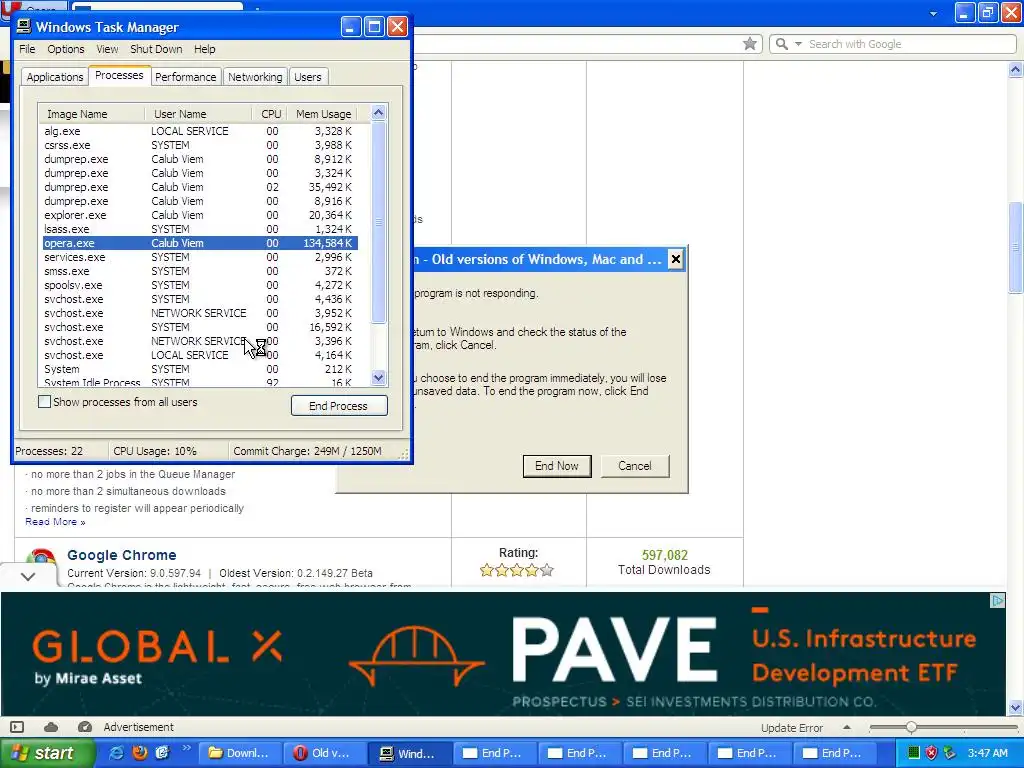Switch to the Opera Old versions taskbar button
The height and width of the screenshot is (768, 1024).
point(325,753)
